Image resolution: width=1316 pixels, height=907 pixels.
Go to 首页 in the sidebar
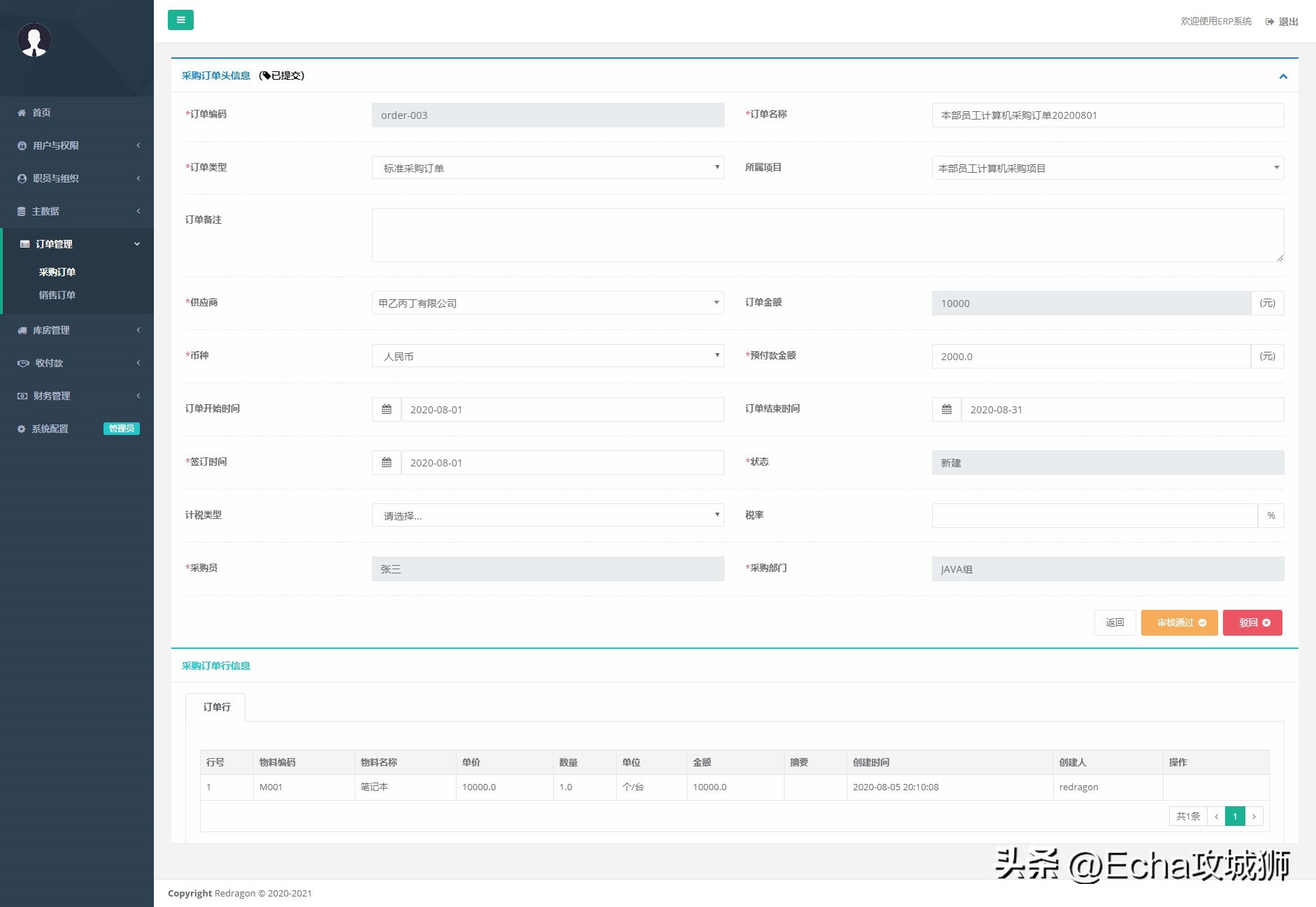[77, 113]
